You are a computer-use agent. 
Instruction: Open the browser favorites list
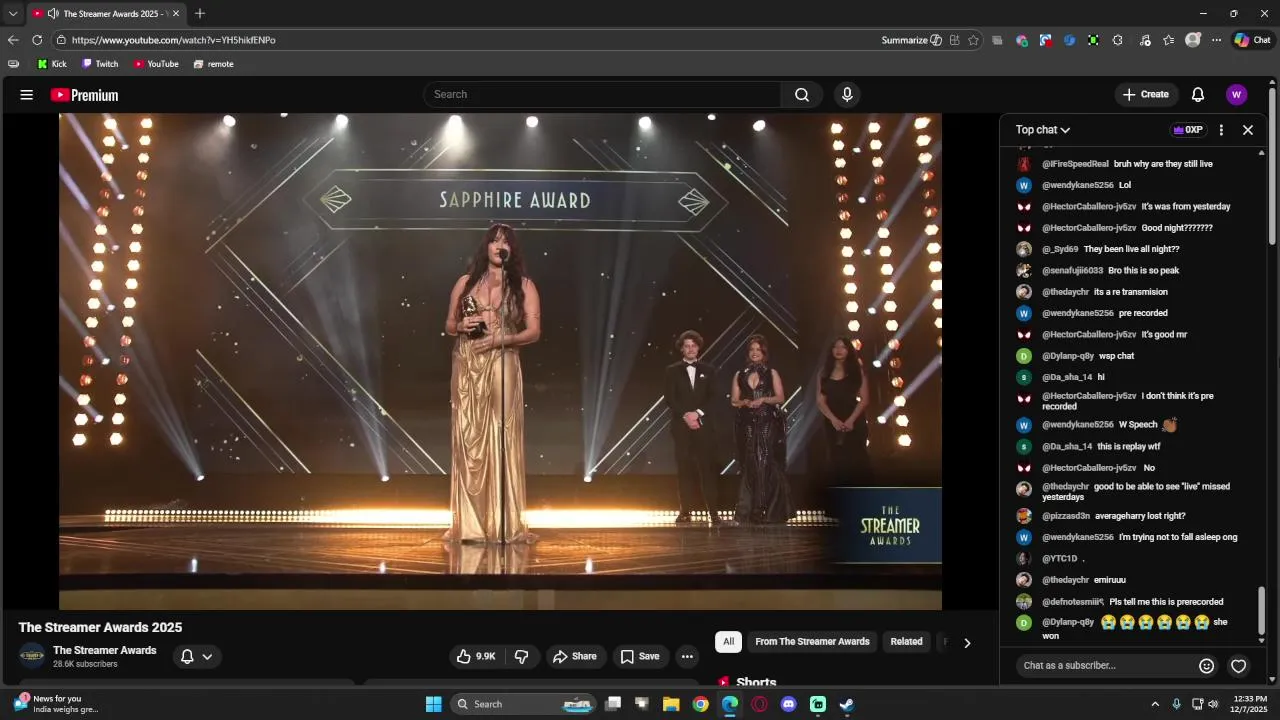[1168, 40]
